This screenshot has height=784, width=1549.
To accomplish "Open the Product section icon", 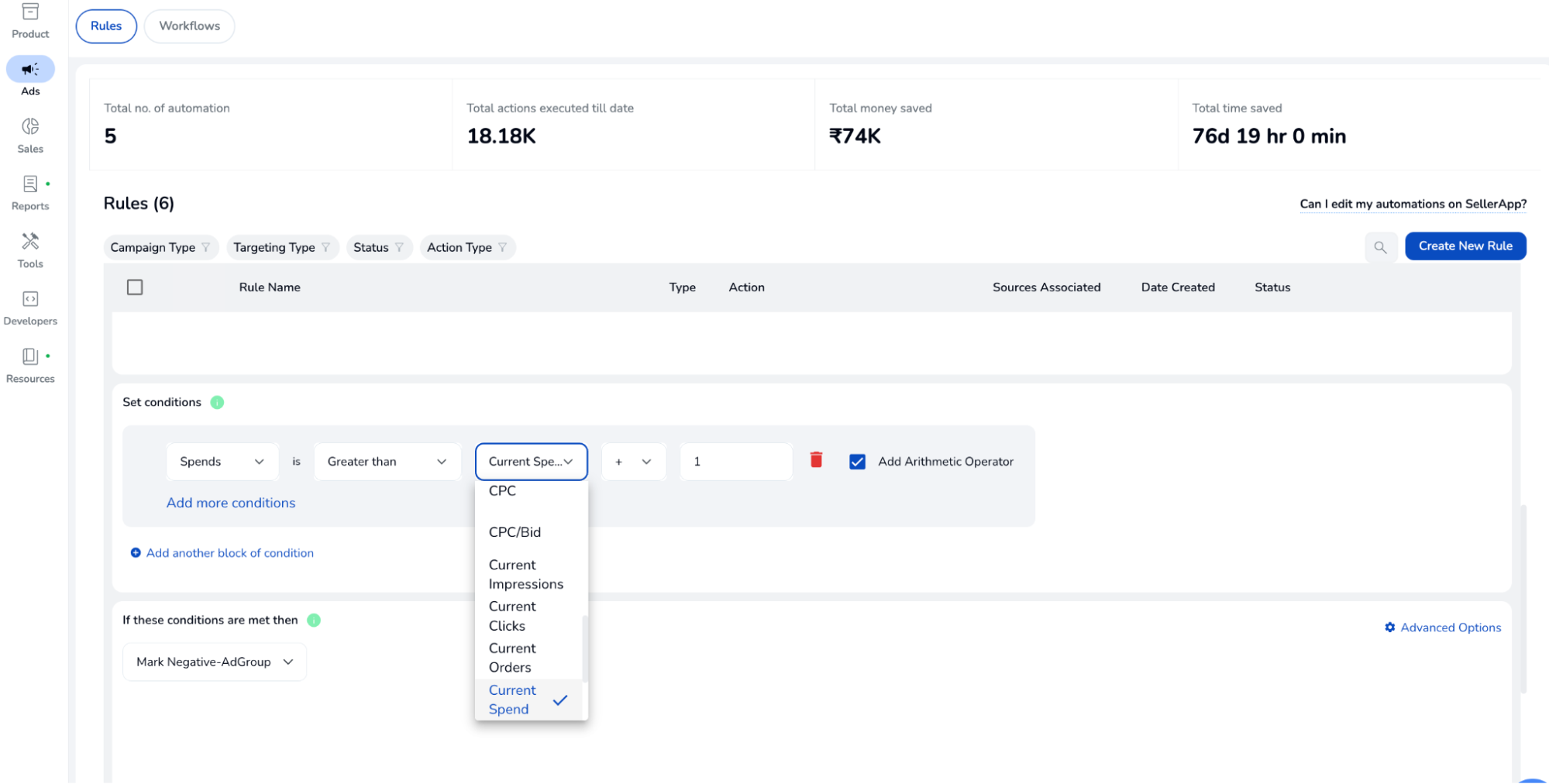I will click(x=30, y=12).
